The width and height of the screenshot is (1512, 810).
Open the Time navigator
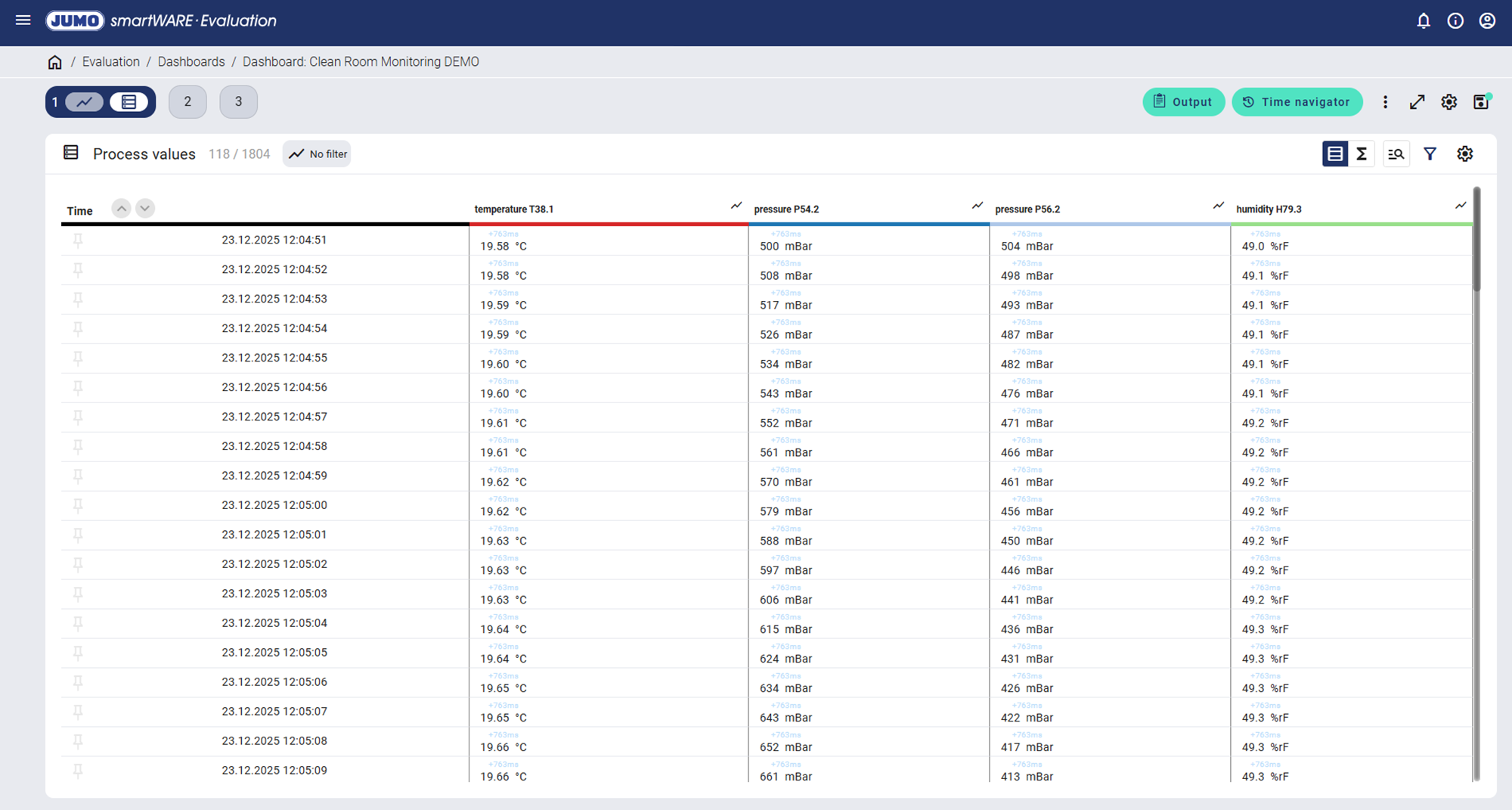click(1297, 102)
